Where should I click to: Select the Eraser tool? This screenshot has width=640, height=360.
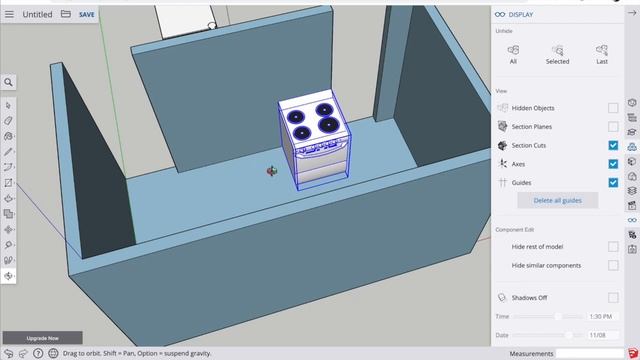pyautogui.click(x=9, y=121)
